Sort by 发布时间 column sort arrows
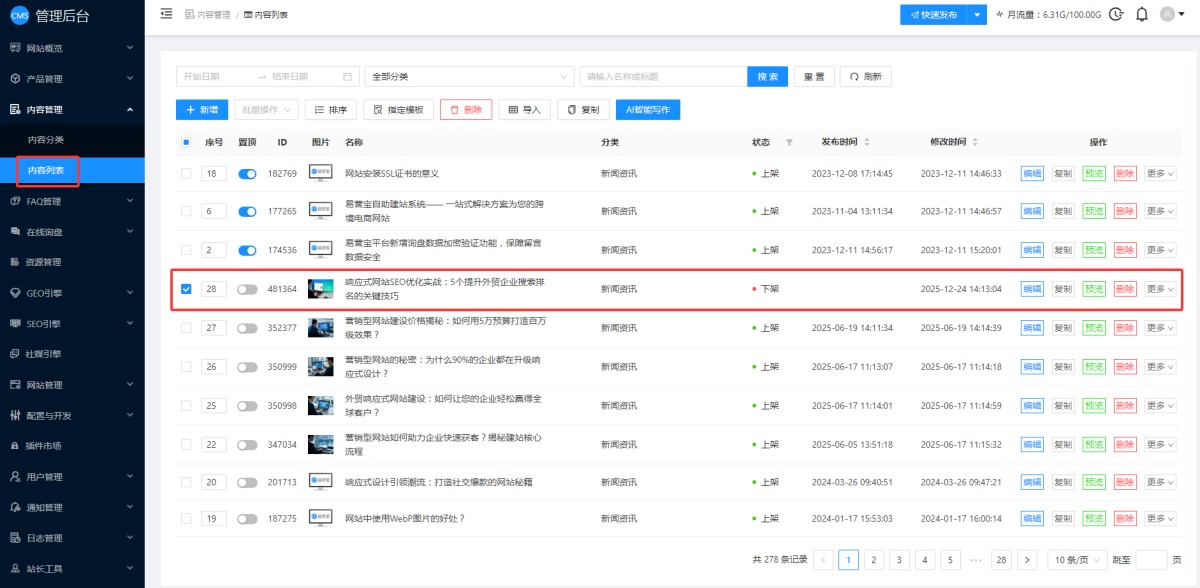The height and width of the screenshot is (588, 1200). 867,142
